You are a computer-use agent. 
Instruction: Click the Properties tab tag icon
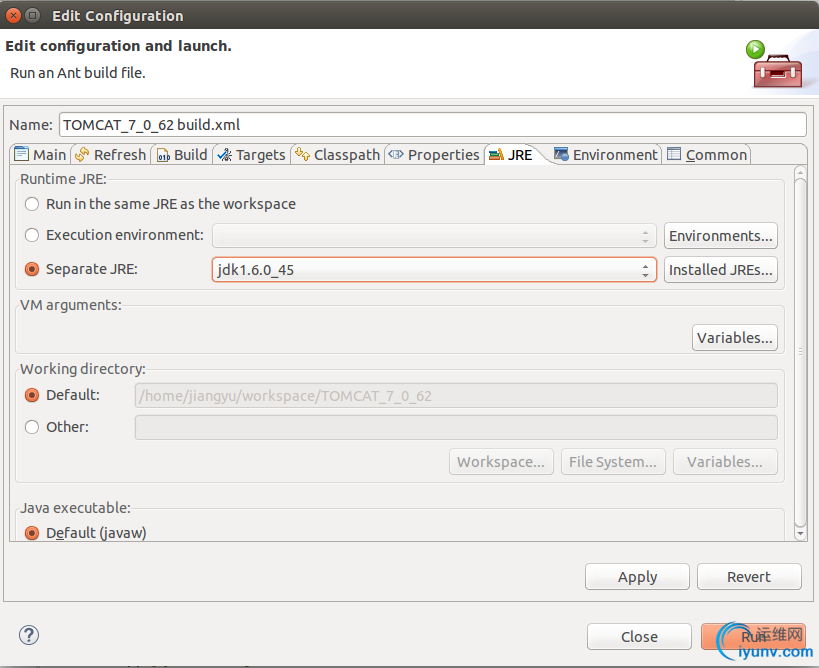click(x=396, y=155)
